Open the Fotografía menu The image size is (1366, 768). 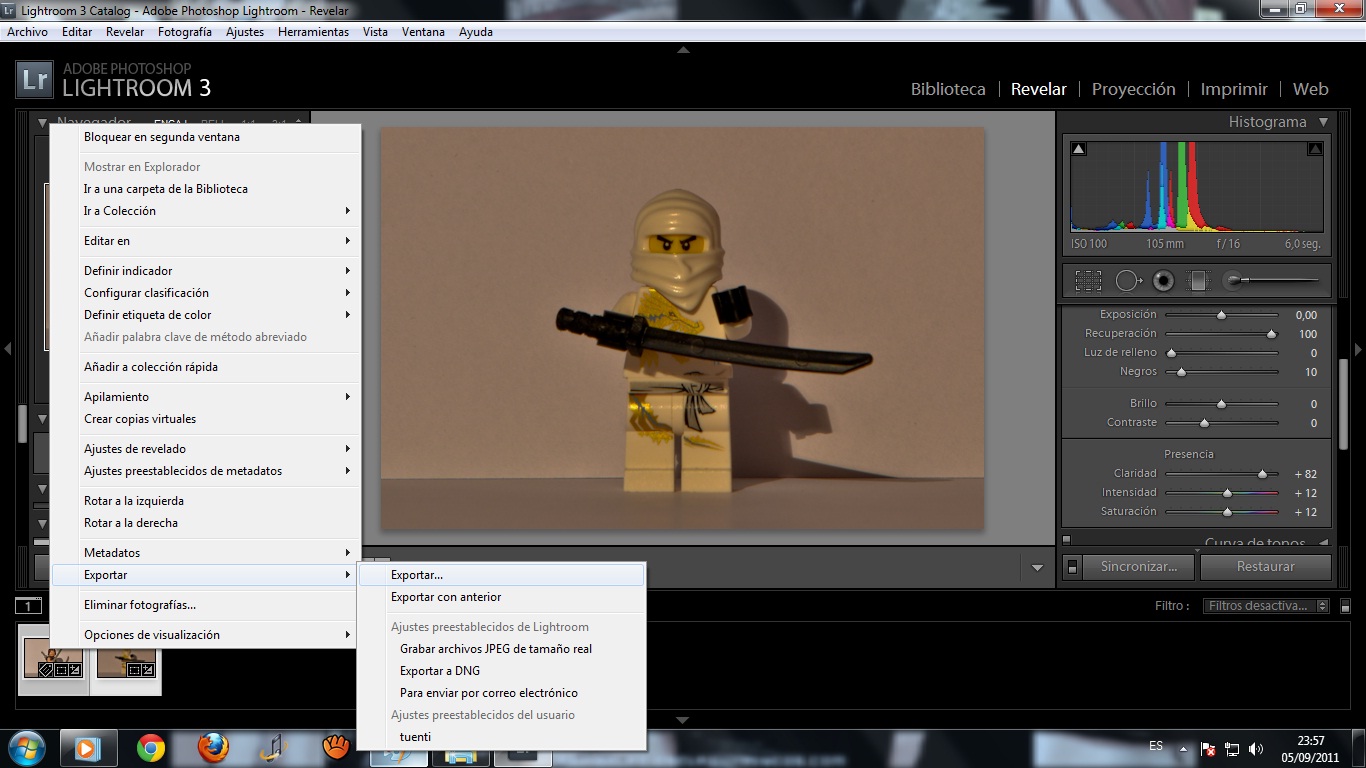pos(185,32)
